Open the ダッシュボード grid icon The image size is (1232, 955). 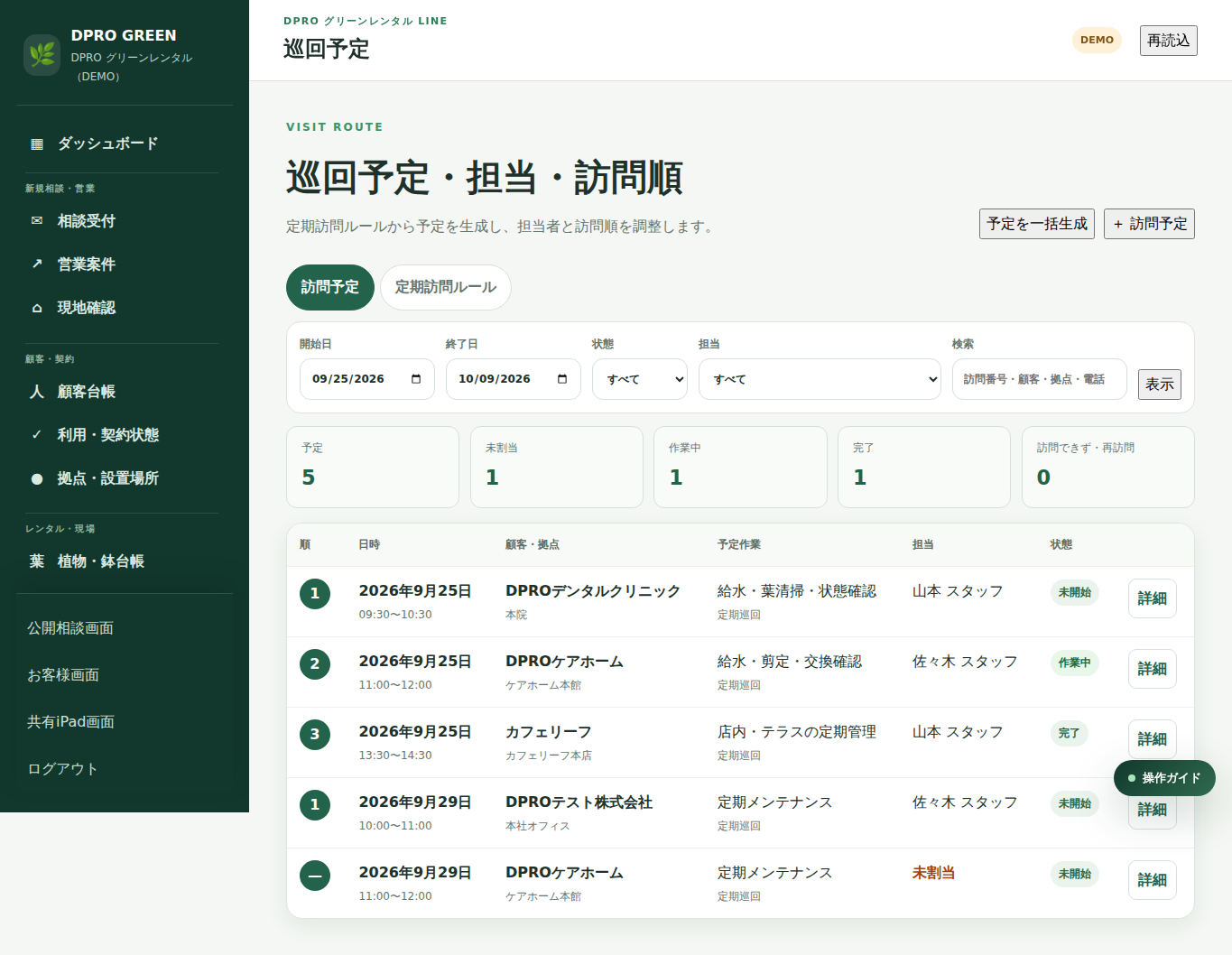point(37,144)
